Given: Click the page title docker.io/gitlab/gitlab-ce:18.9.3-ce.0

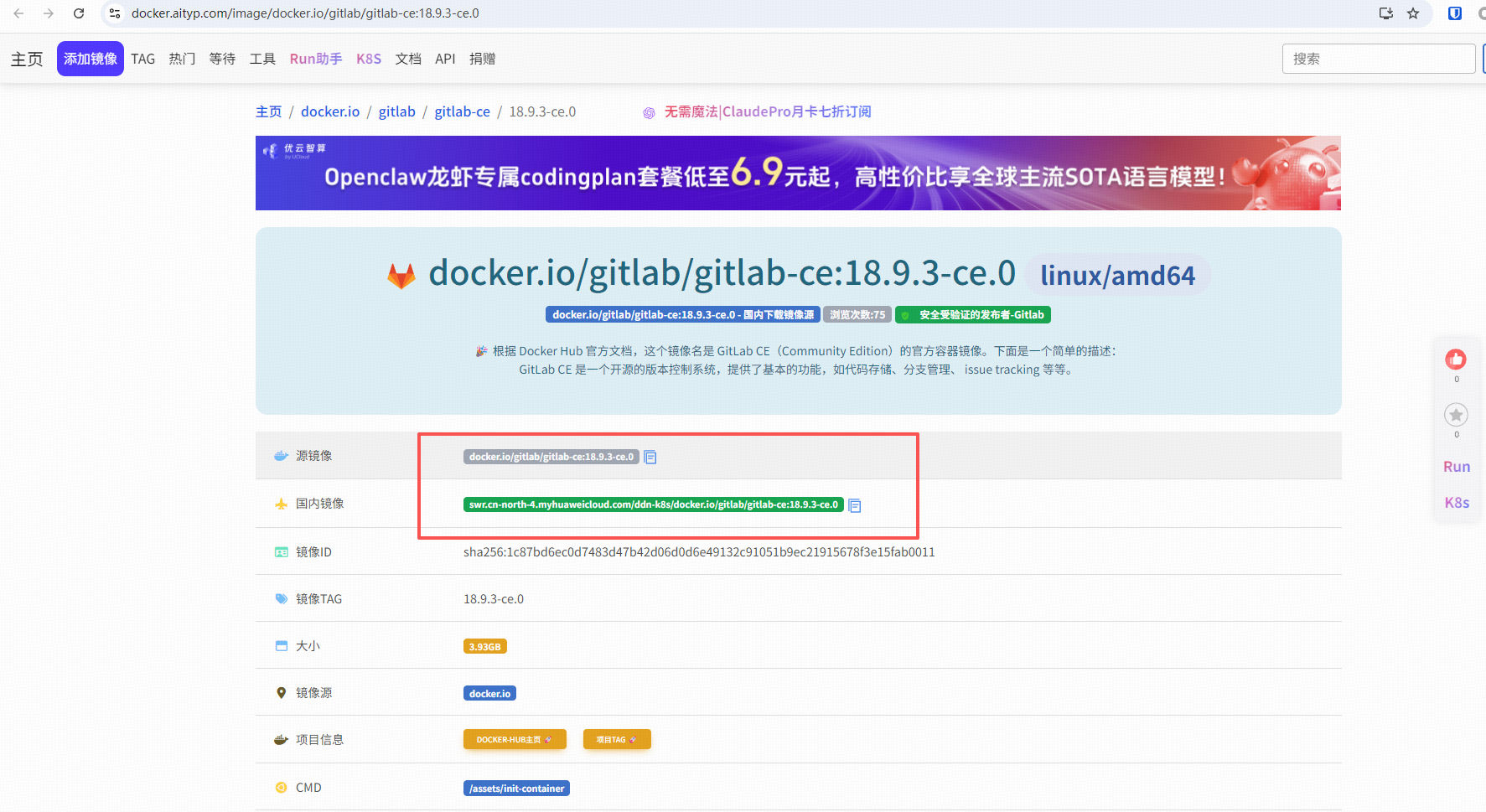Looking at the screenshot, I should (x=722, y=273).
